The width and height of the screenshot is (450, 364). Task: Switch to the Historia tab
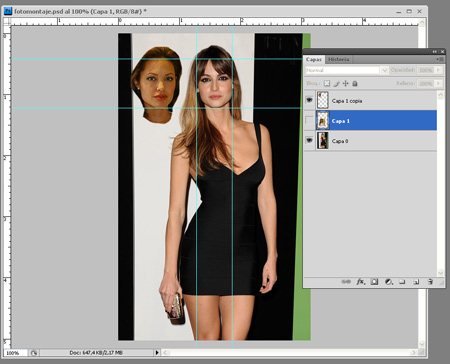click(339, 59)
